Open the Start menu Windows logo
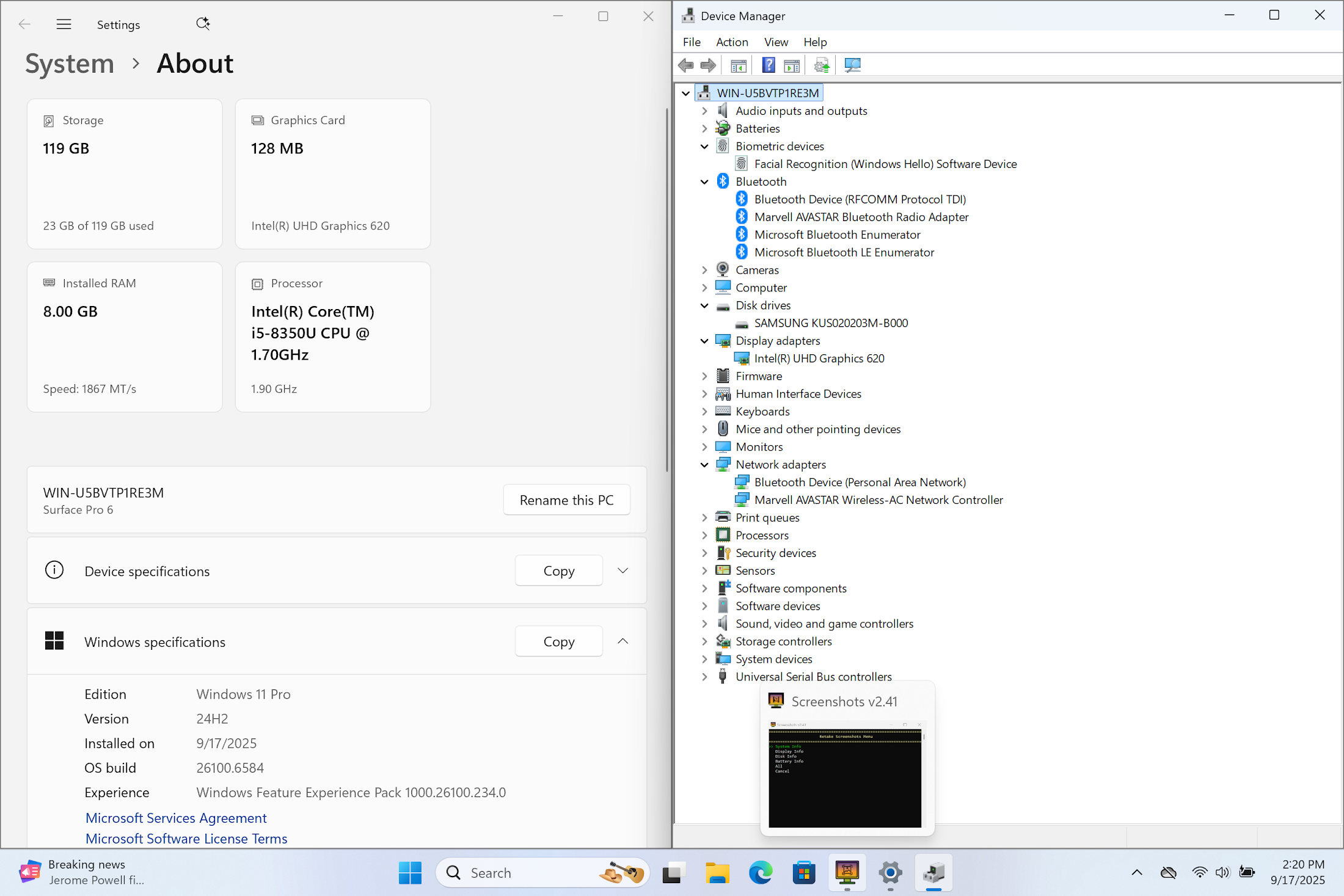Image resolution: width=1344 pixels, height=896 pixels. click(410, 873)
